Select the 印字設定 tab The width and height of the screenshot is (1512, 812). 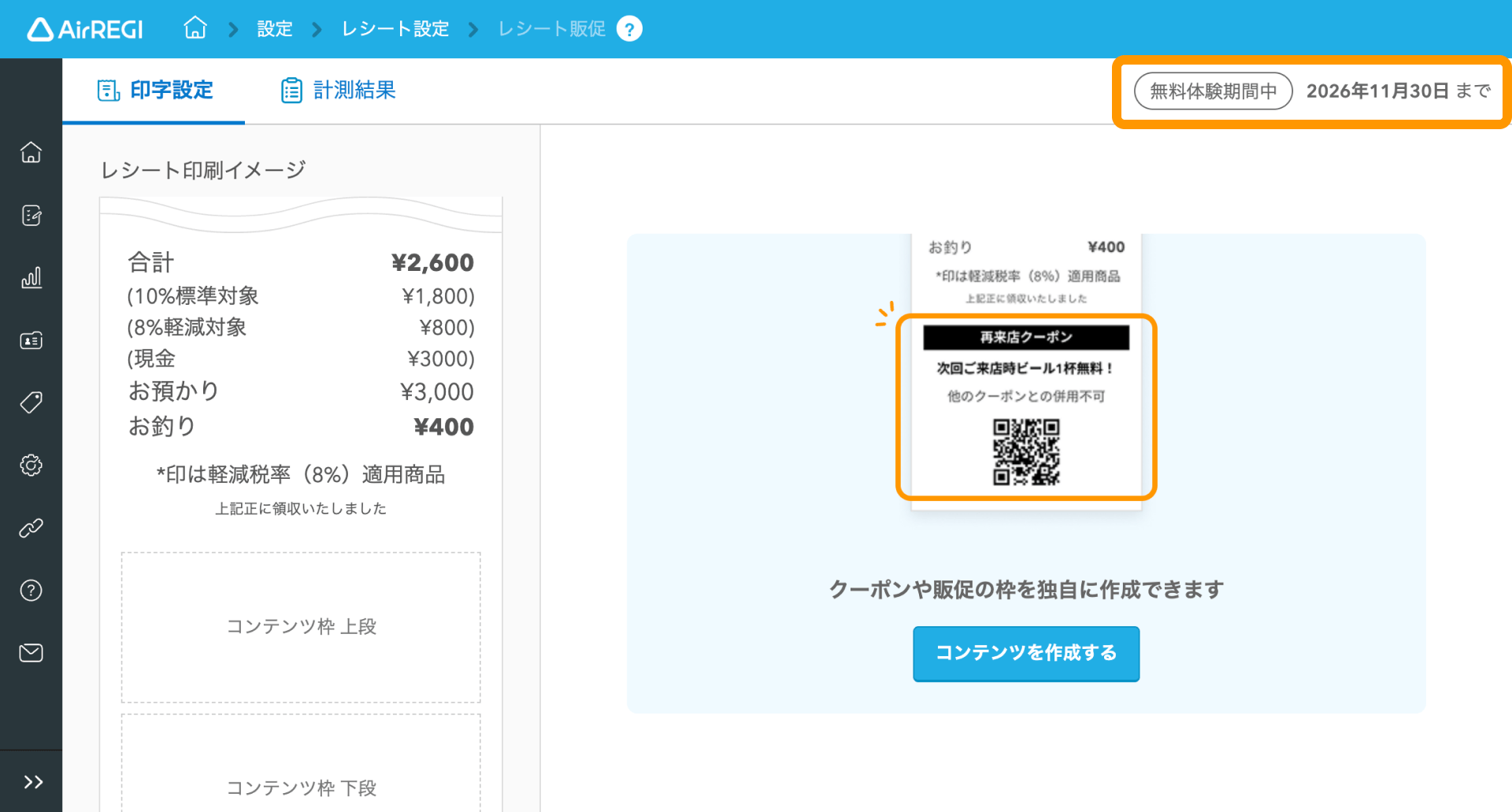point(154,91)
